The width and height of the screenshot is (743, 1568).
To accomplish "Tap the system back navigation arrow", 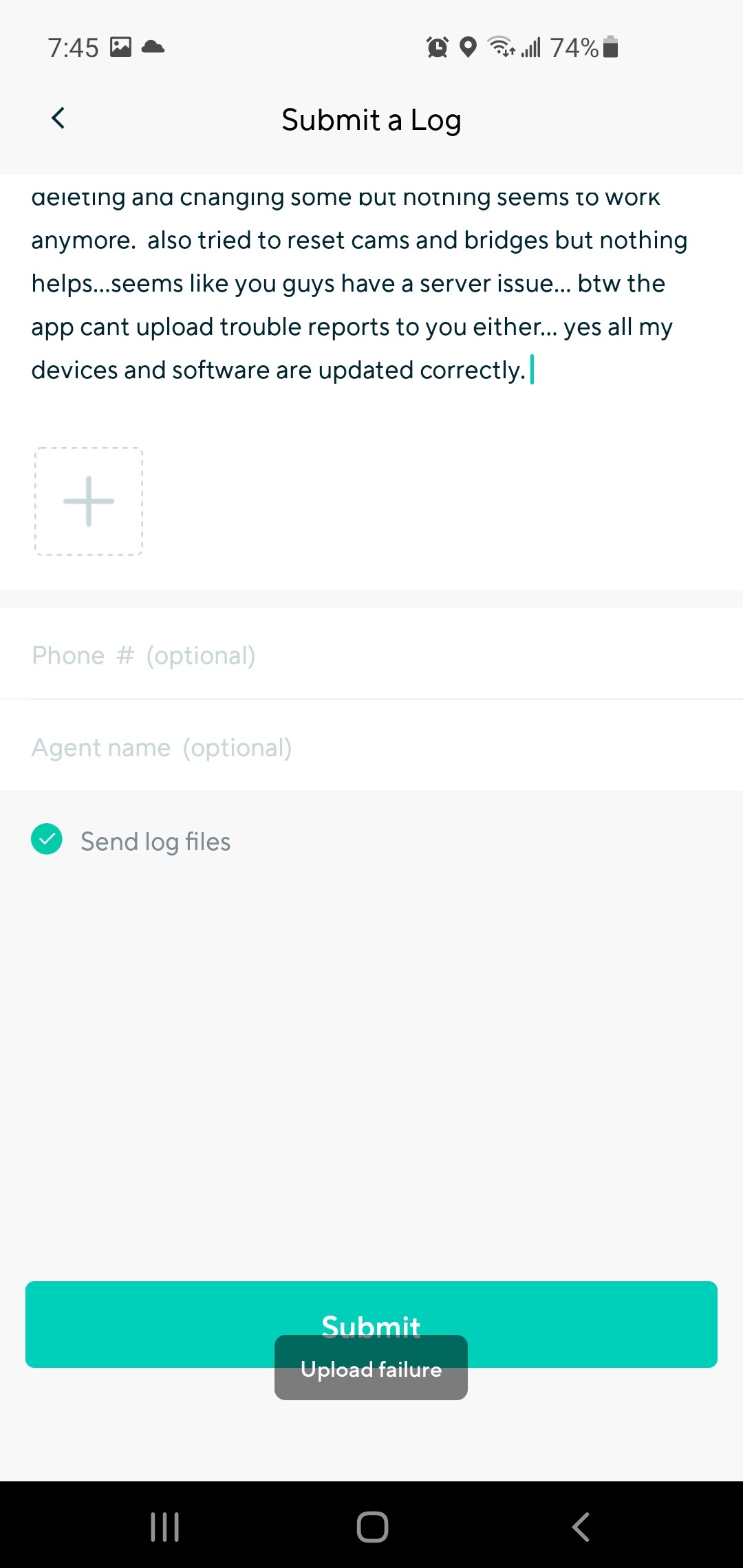I will (x=581, y=1527).
